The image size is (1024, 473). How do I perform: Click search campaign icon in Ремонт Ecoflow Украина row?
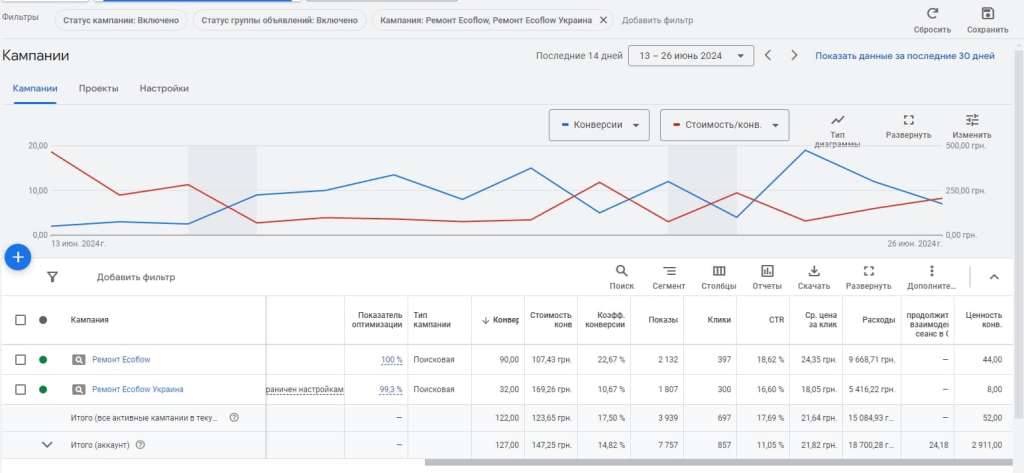click(x=78, y=389)
